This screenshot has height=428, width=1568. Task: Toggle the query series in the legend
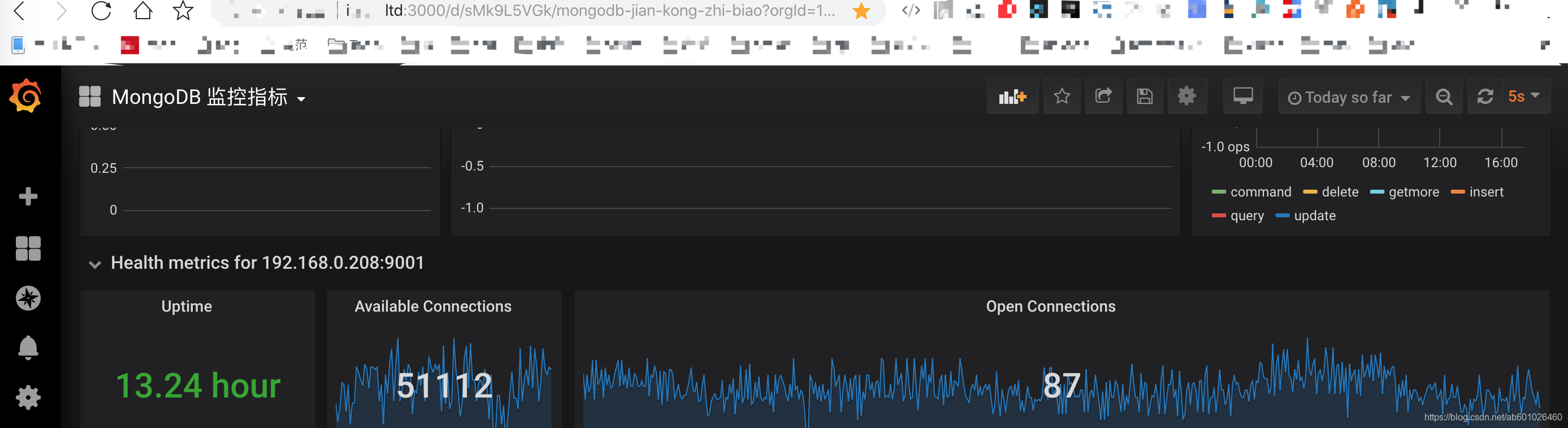[1246, 216]
